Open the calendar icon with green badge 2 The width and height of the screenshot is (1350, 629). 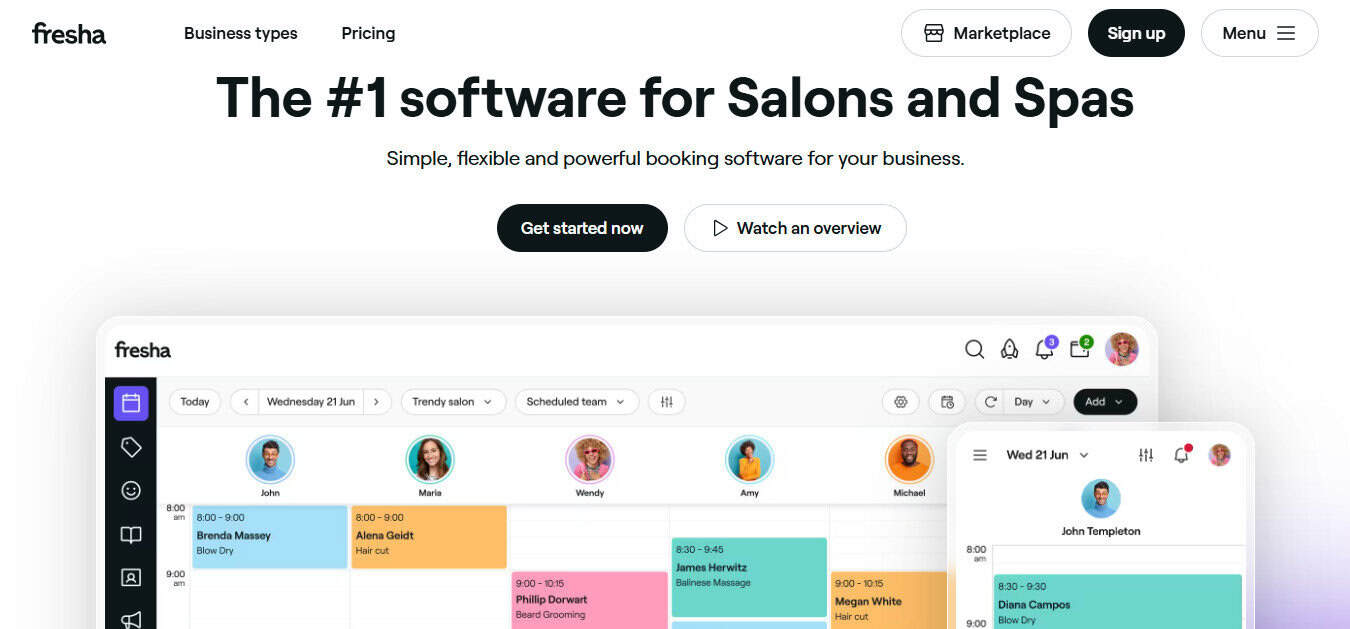pyautogui.click(x=1081, y=348)
